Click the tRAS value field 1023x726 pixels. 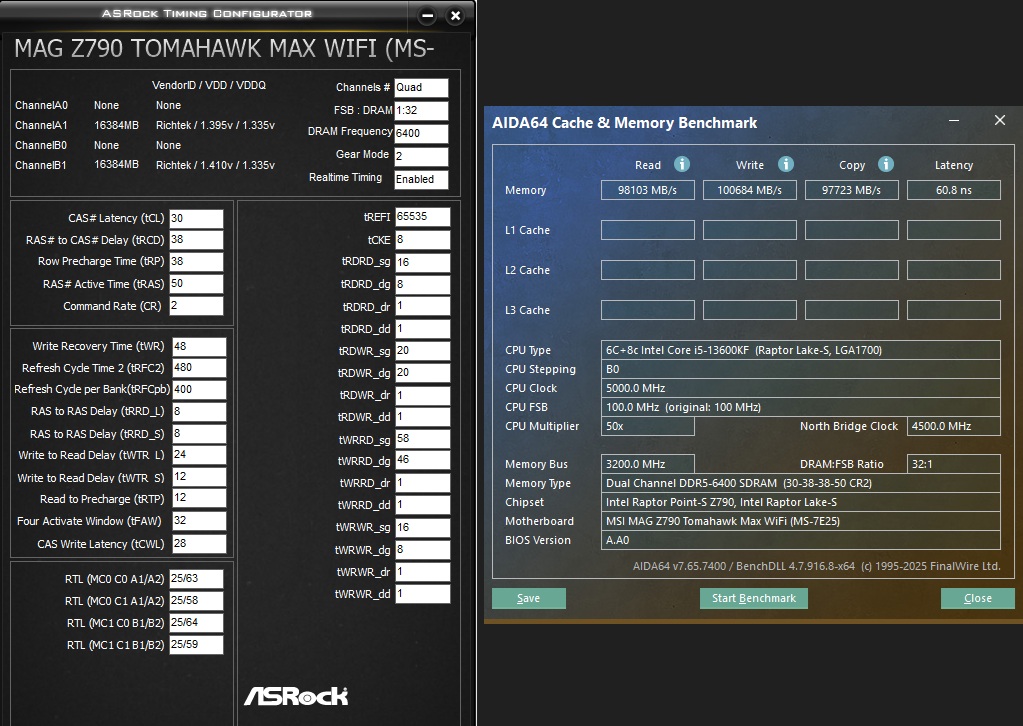tap(196, 284)
